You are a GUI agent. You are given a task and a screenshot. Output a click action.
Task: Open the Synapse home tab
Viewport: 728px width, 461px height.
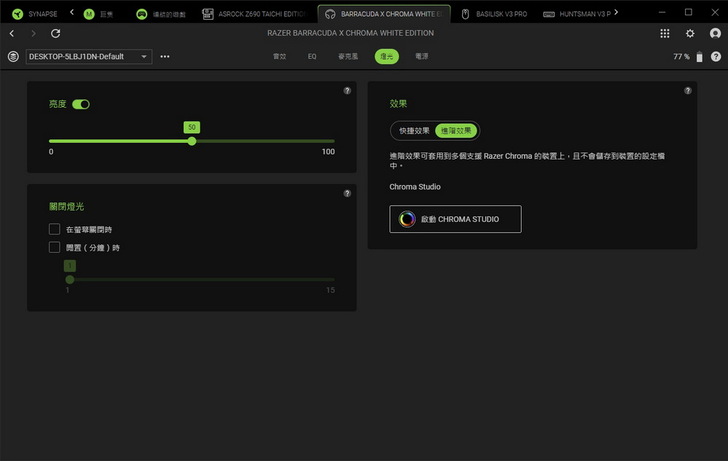tap(35, 14)
